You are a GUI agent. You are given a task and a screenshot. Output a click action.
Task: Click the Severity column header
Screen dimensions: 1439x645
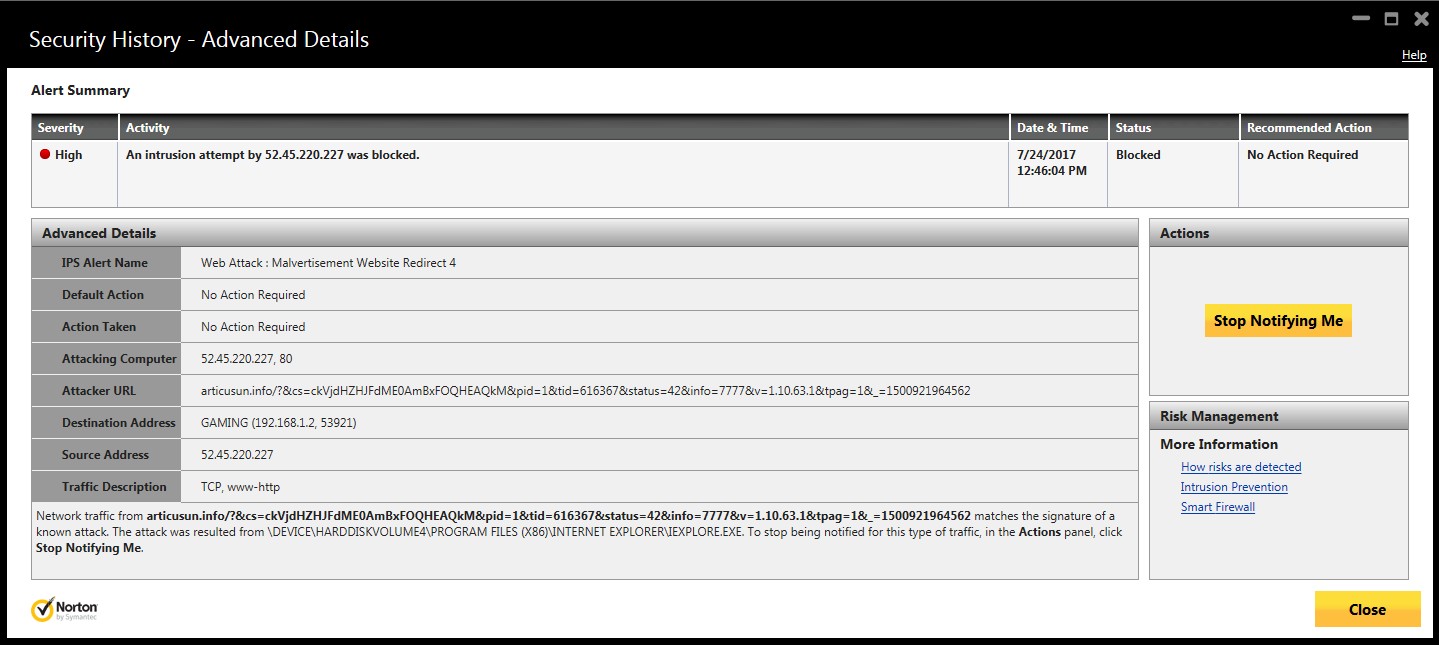[61, 128]
